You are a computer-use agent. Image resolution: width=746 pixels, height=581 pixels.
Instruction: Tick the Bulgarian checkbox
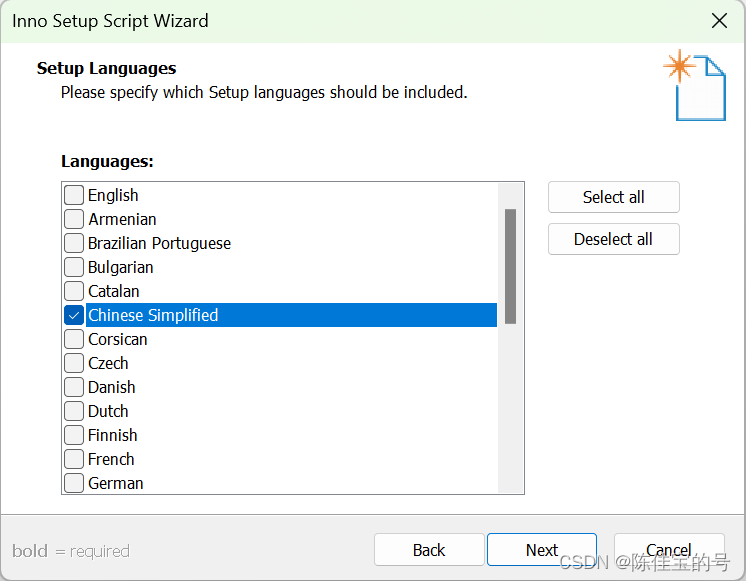pyautogui.click(x=74, y=267)
